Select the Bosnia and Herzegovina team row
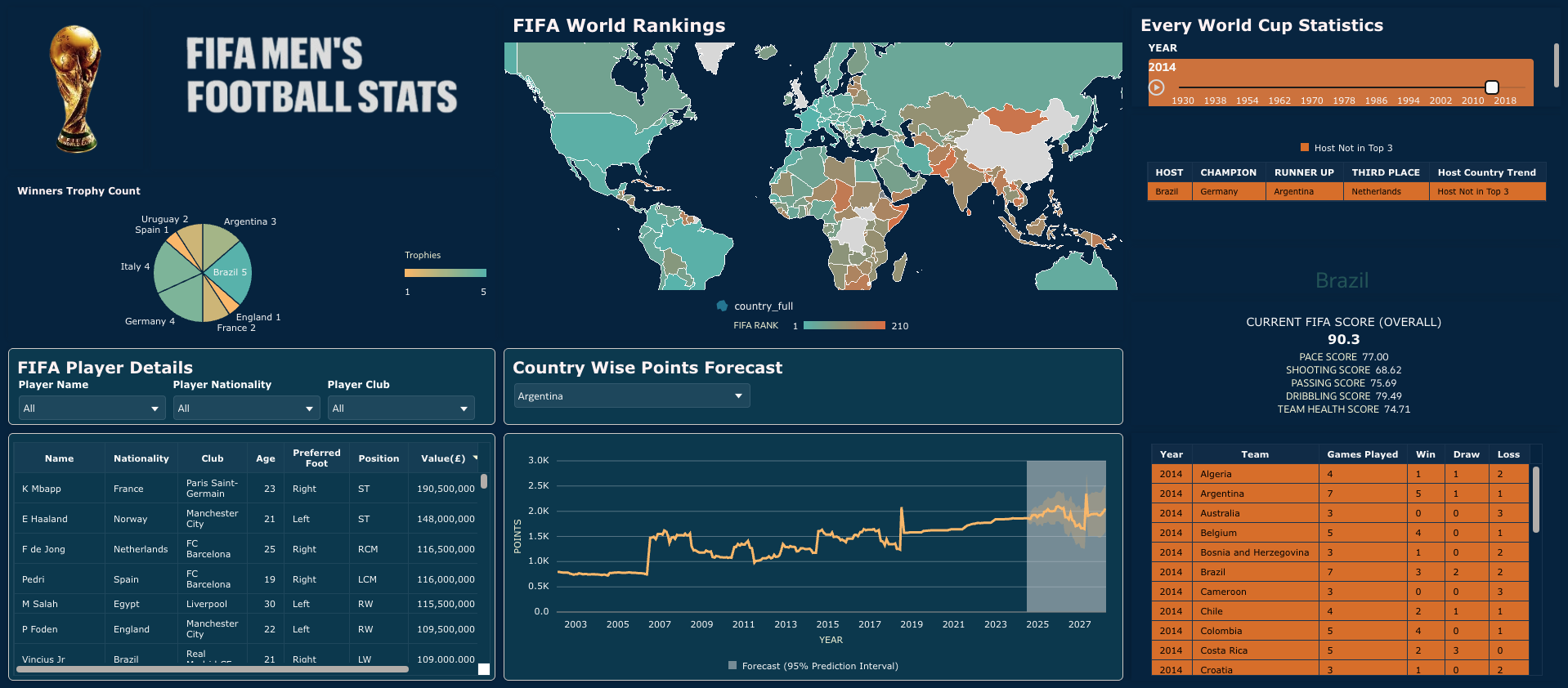 tap(1339, 552)
